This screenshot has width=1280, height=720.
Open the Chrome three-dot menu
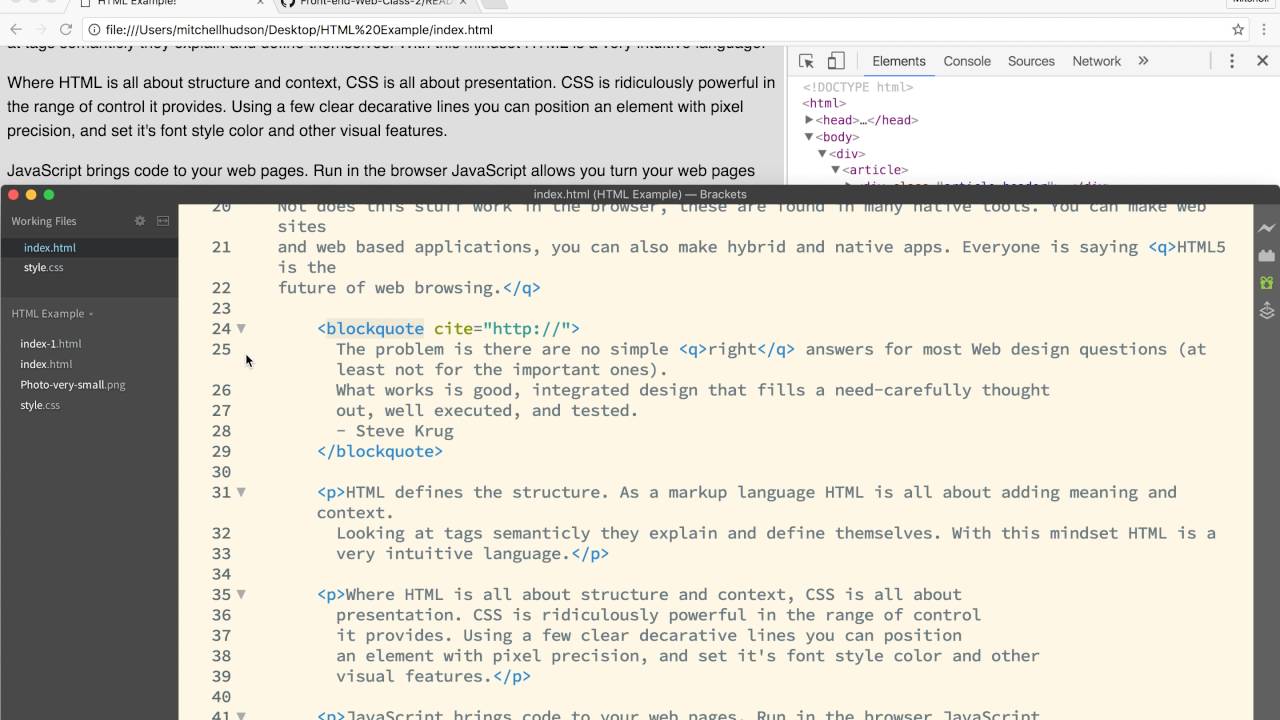coord(1264,30)
